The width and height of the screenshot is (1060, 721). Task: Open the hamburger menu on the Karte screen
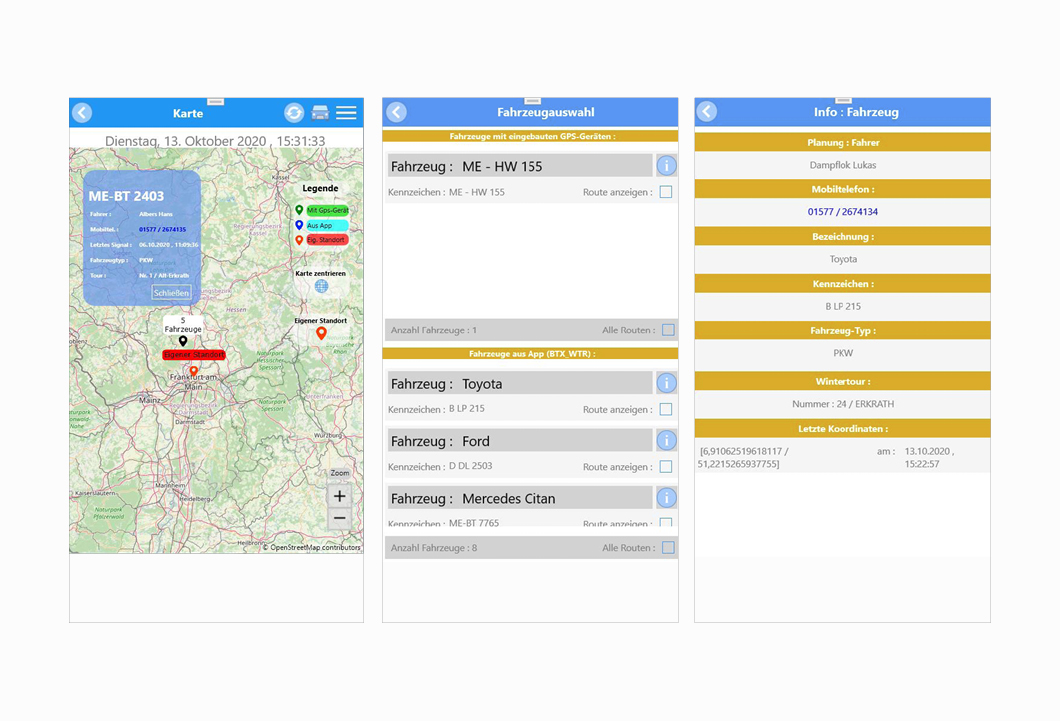[x=346, y=112]
